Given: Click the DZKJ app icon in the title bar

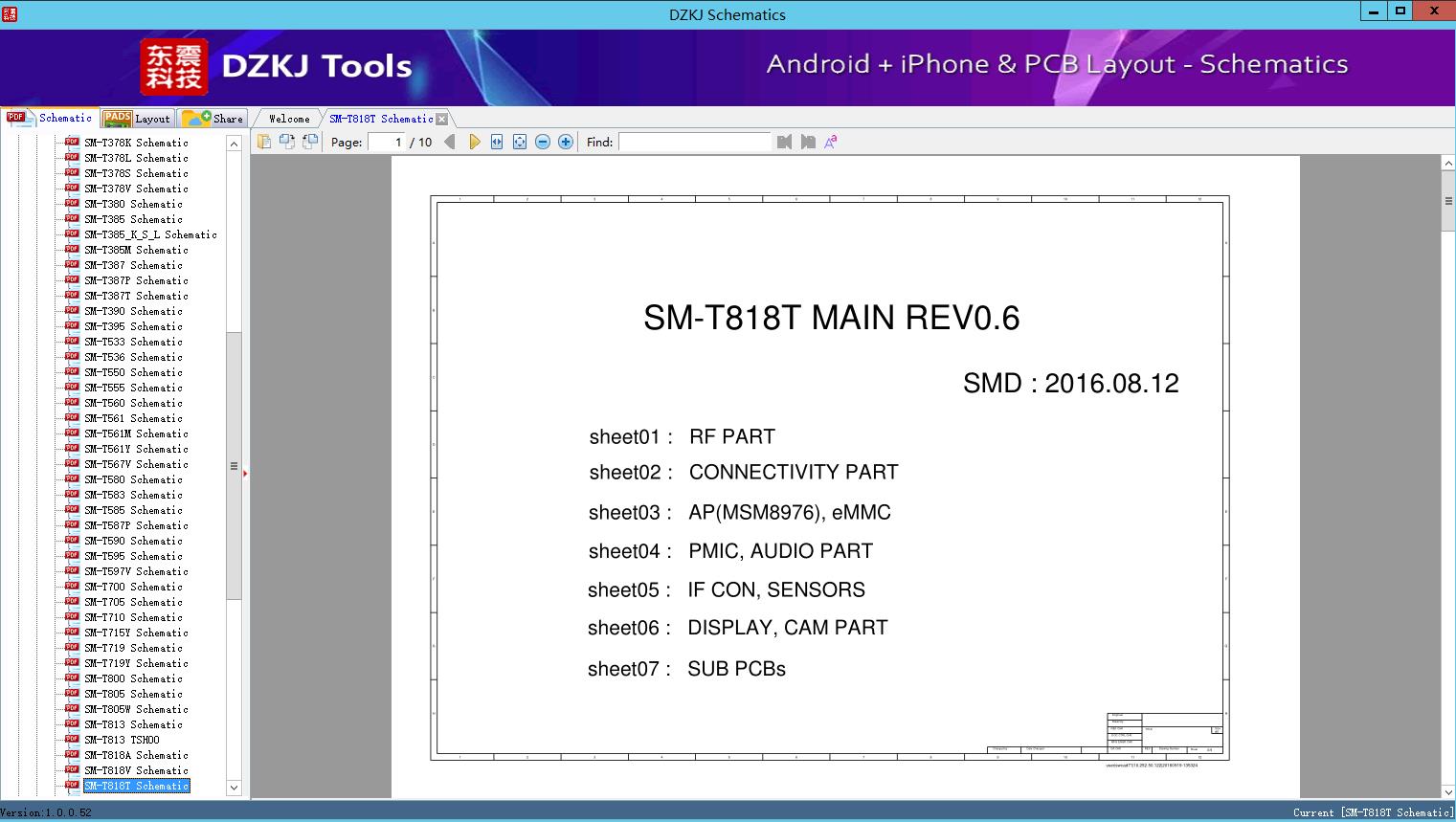Looking at the screenshot, I should point(10,13).
